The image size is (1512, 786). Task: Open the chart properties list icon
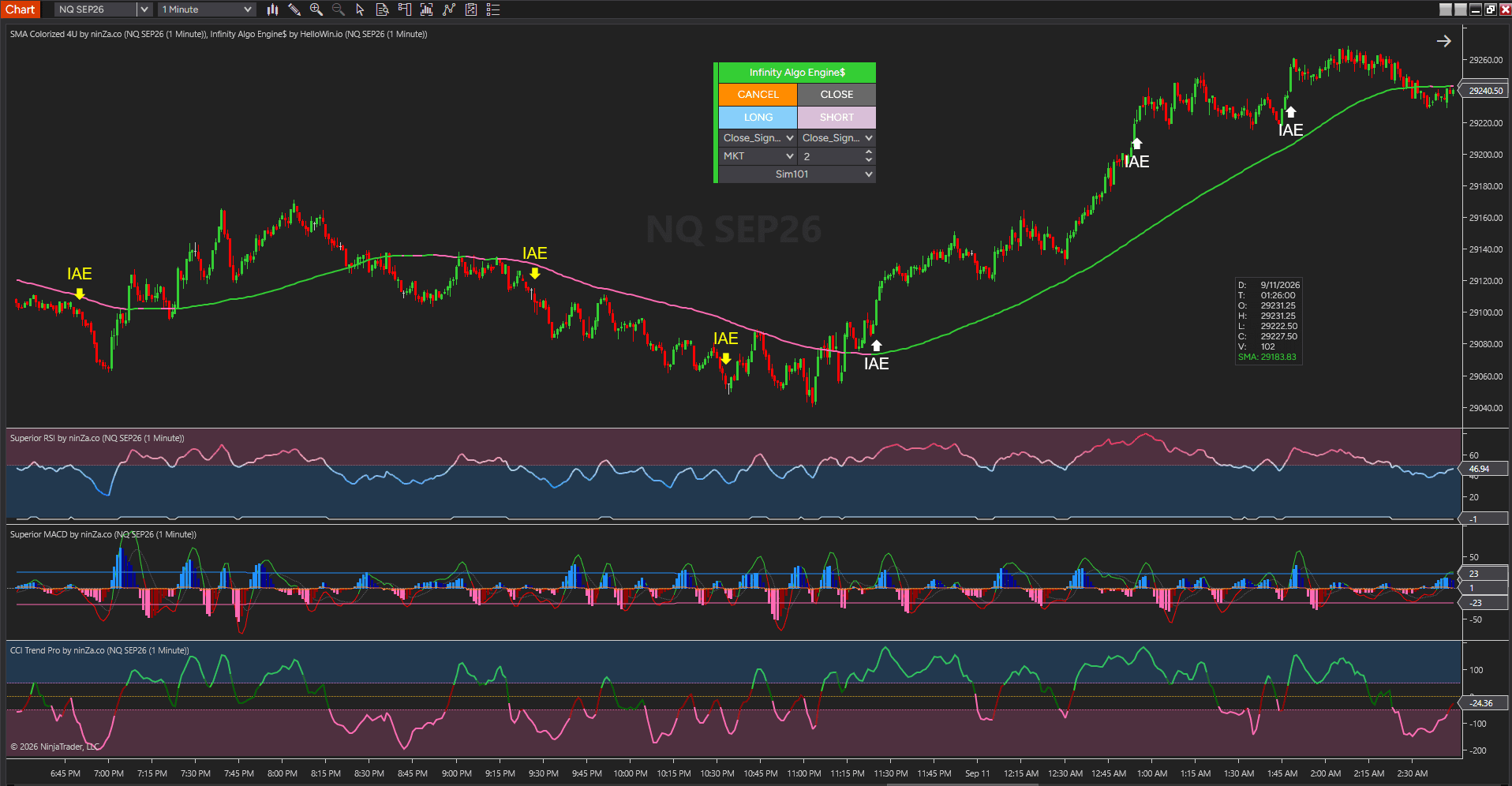(493, 9)
